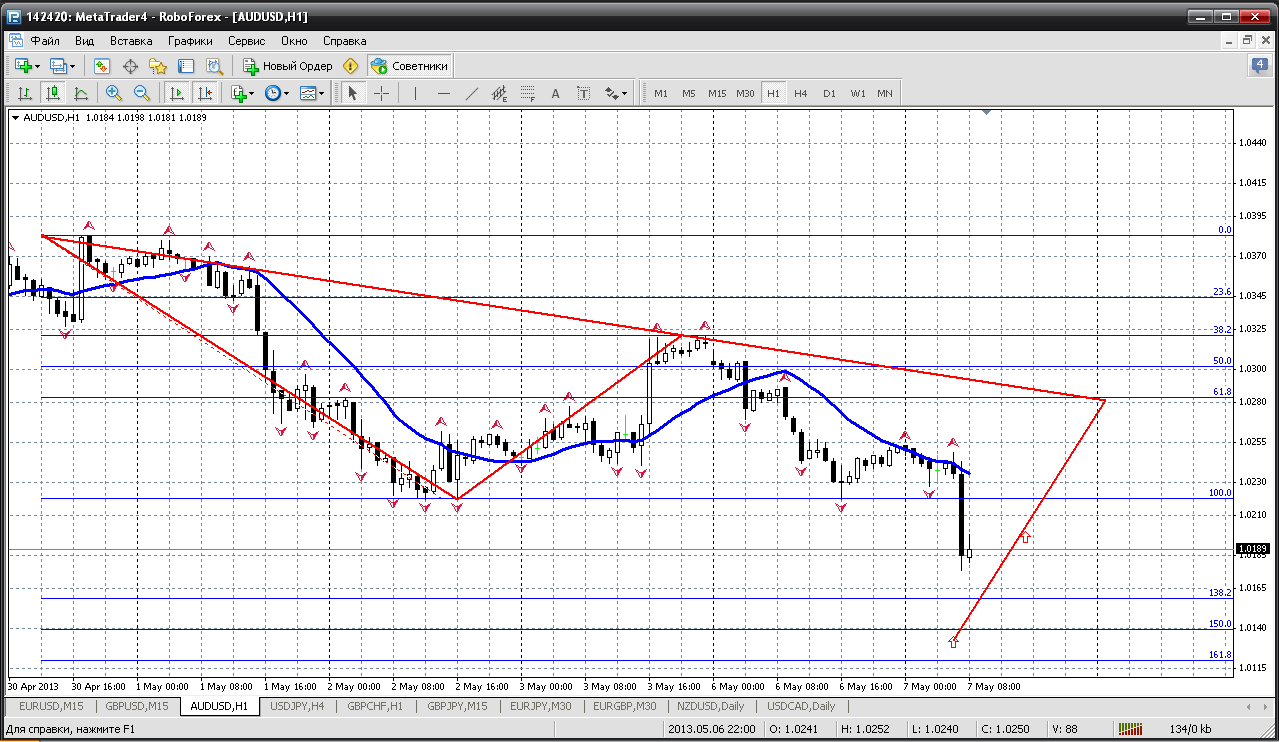The image size is (1279, 742).
Task: Open the Сервис menu
Action: point(246,41)
